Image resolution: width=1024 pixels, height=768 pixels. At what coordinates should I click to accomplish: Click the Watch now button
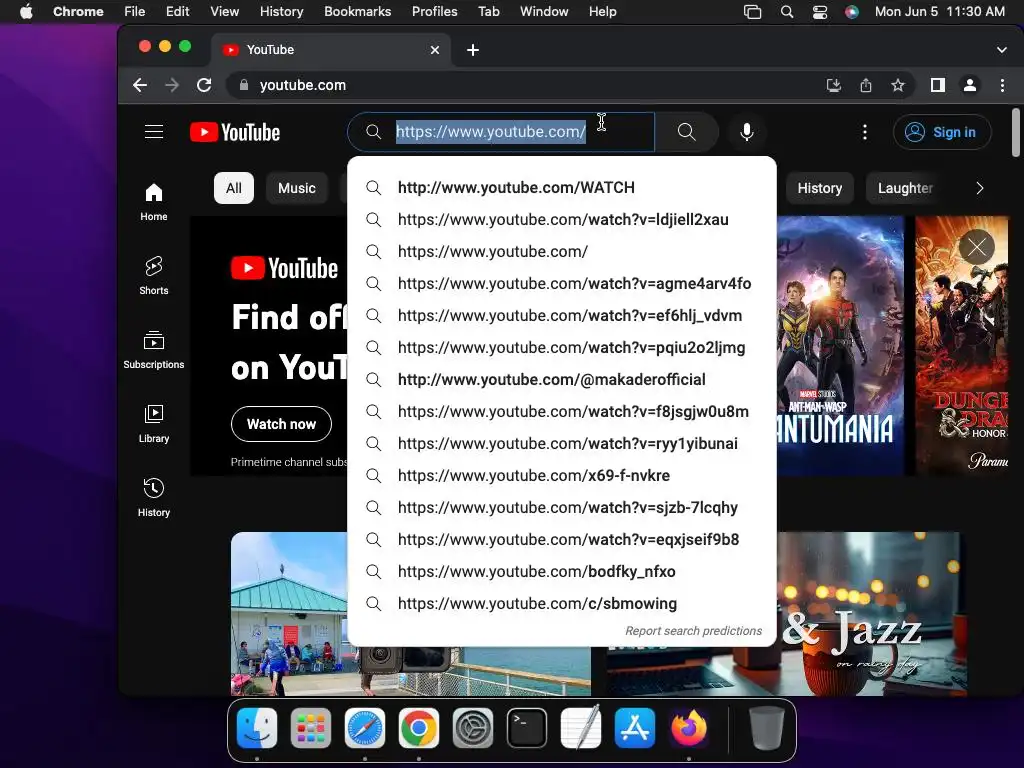pyautogui.click(x=281, y=424)
